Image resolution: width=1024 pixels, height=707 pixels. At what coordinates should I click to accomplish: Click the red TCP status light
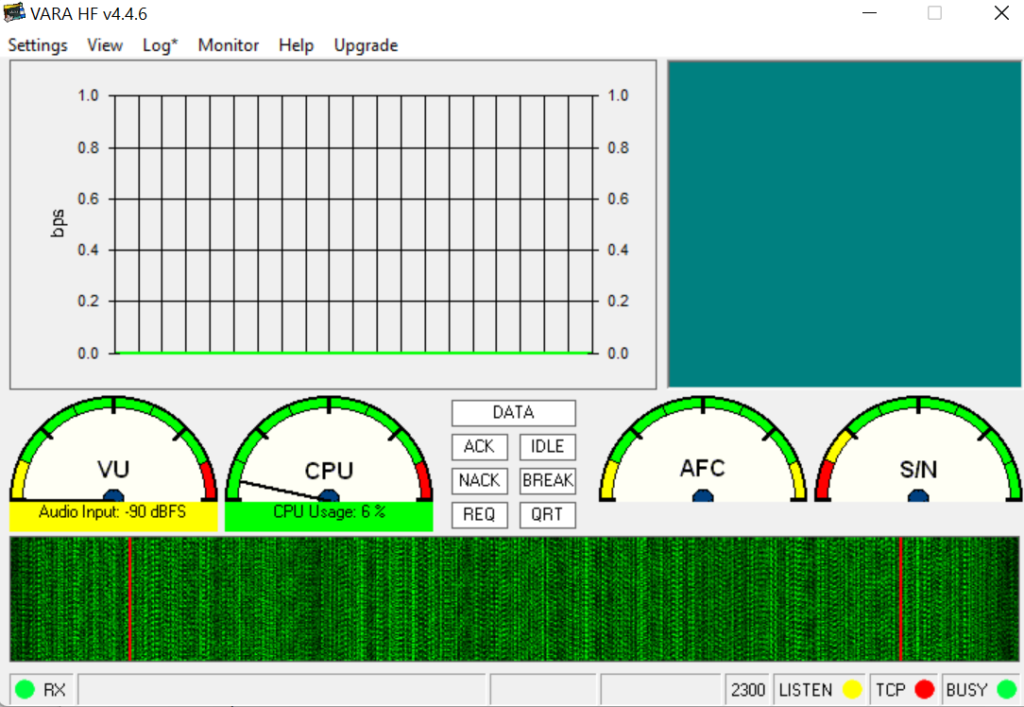point(924,690)
